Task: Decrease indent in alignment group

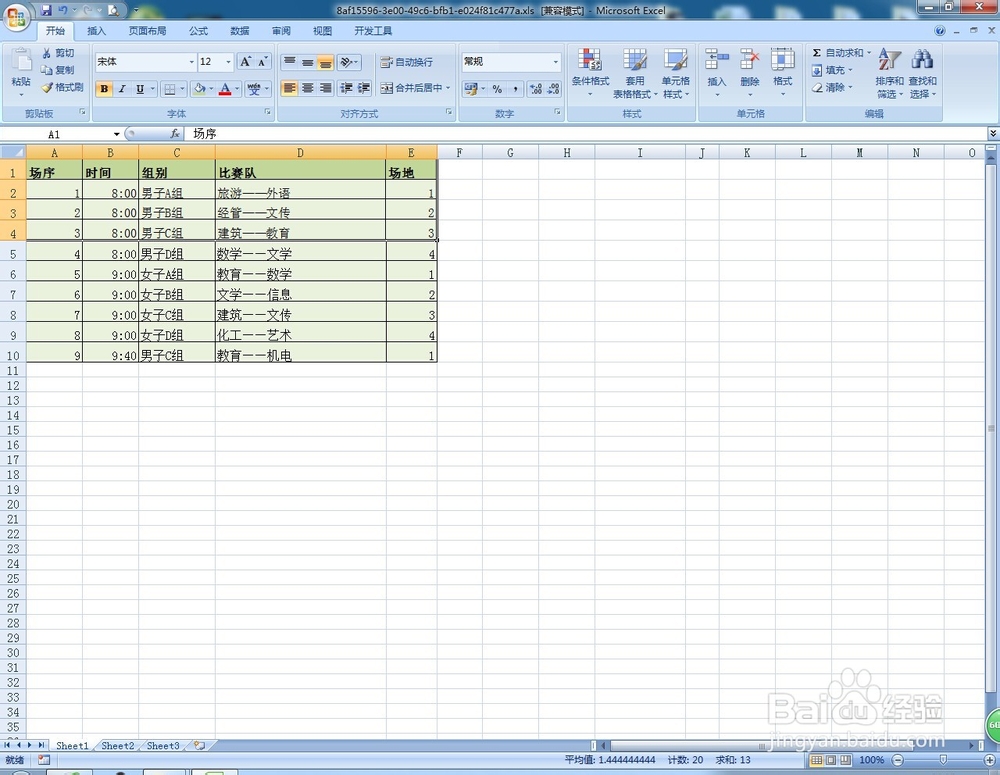Action: [x=346, y=88]
